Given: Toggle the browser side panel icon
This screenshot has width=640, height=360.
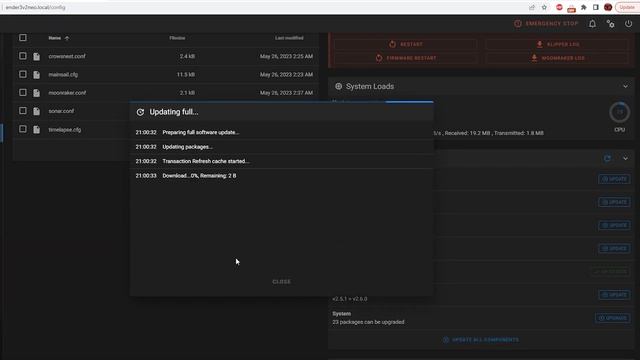Looking at the screenshot, I should tap(596, 7).
